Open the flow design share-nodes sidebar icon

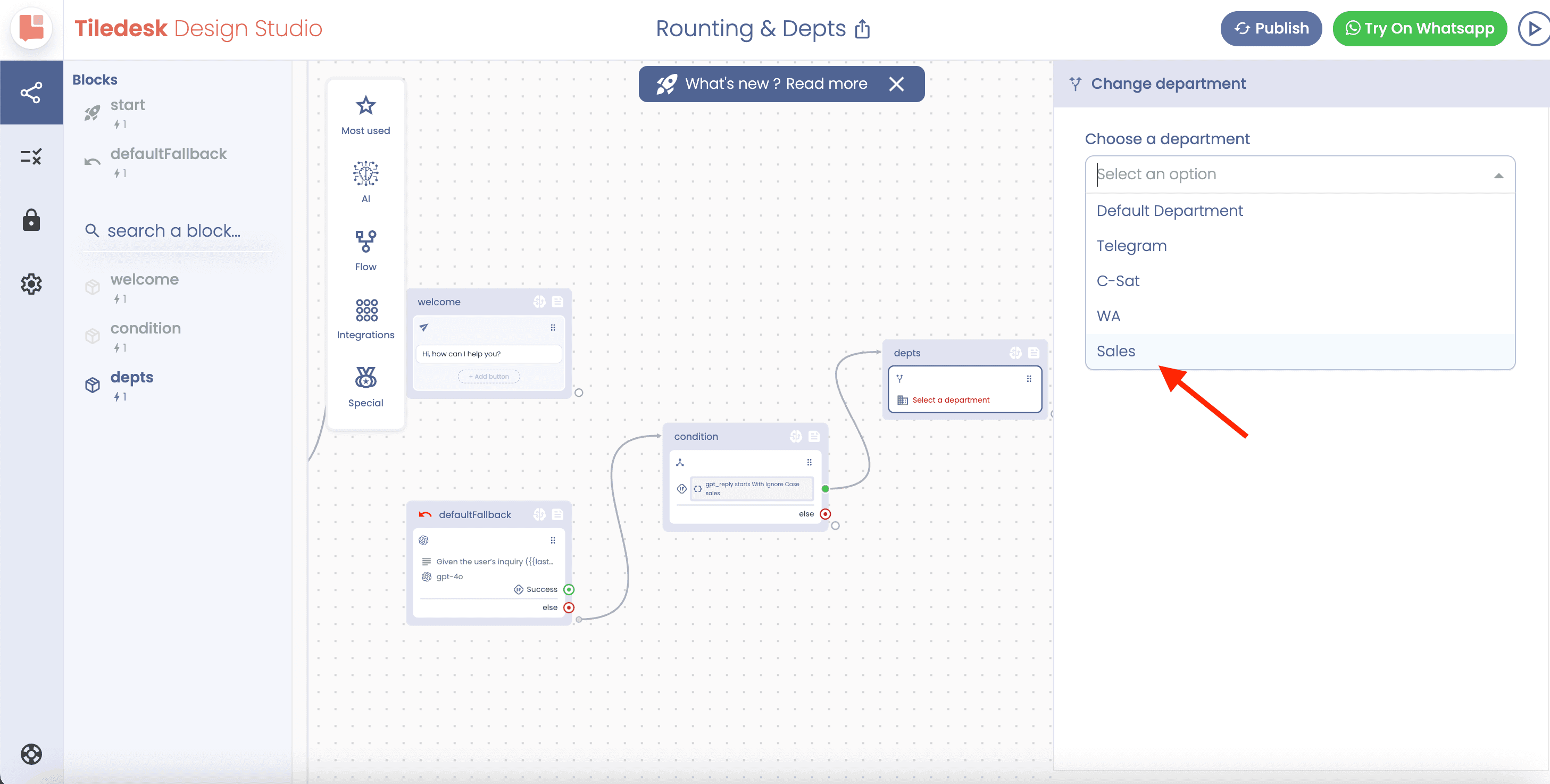tap(31, 93)
